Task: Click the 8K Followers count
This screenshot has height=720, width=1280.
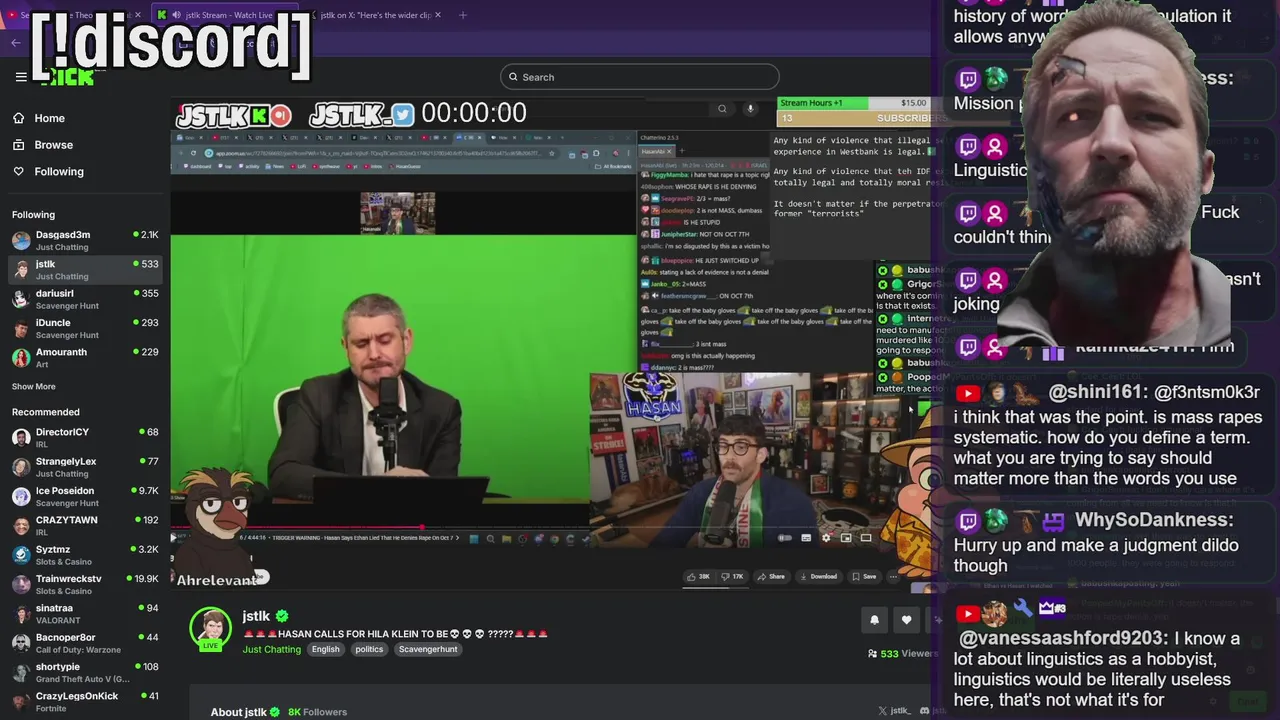Action: pyautogui.click(x=317, y=712)
